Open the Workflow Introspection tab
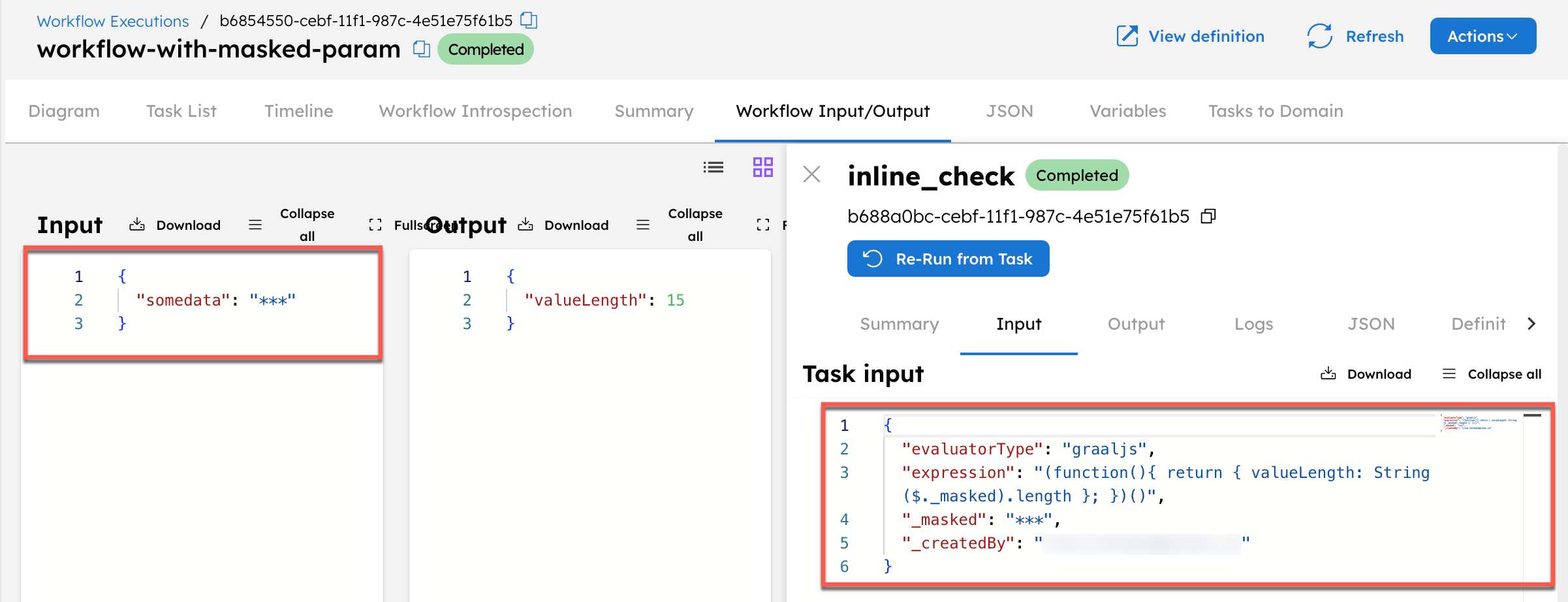1568x602 pixels. coord(475,111)
